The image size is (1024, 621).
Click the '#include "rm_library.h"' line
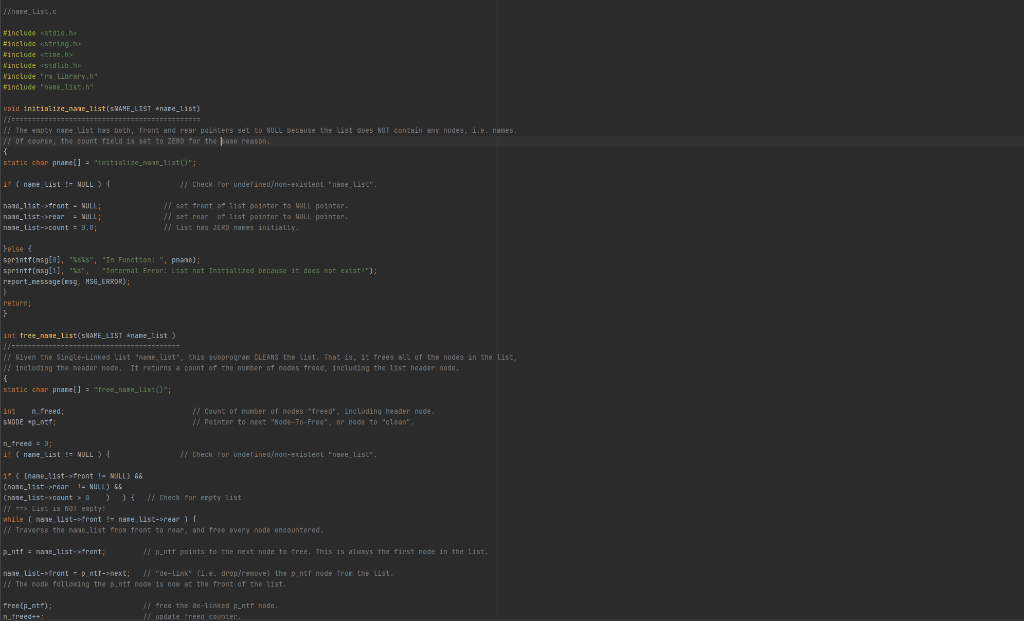[50, 76]
